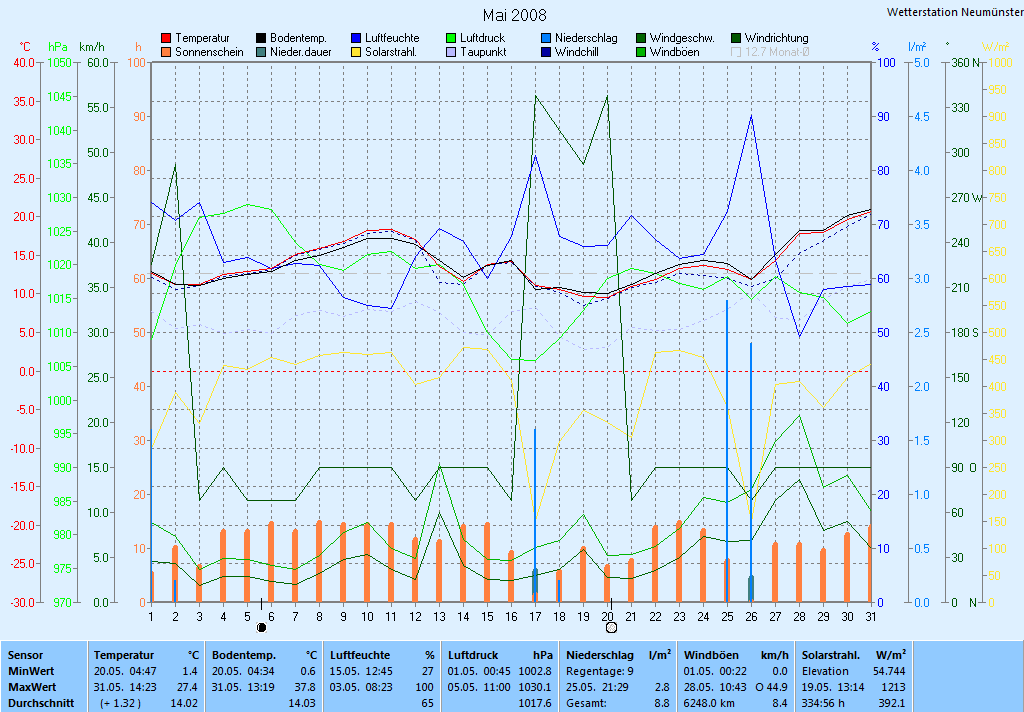The width and height of the screenshot is (1024, 712).
Task: Click the humidity minimum time "15.05. 12:45"
Action: coord(361,672)
